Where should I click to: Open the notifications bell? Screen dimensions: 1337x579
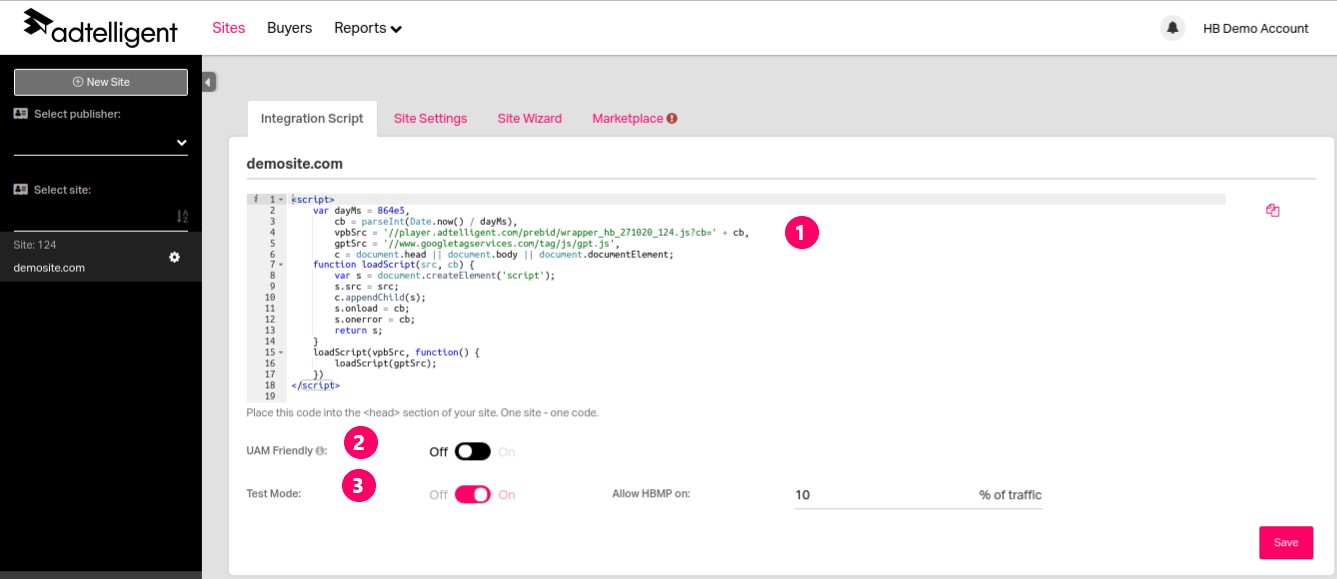click(1172, 28)
